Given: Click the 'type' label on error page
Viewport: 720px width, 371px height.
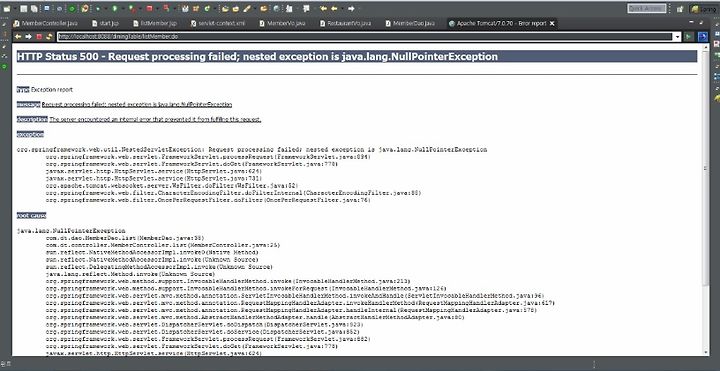Looking at the screenshot, I should [23, 90].
